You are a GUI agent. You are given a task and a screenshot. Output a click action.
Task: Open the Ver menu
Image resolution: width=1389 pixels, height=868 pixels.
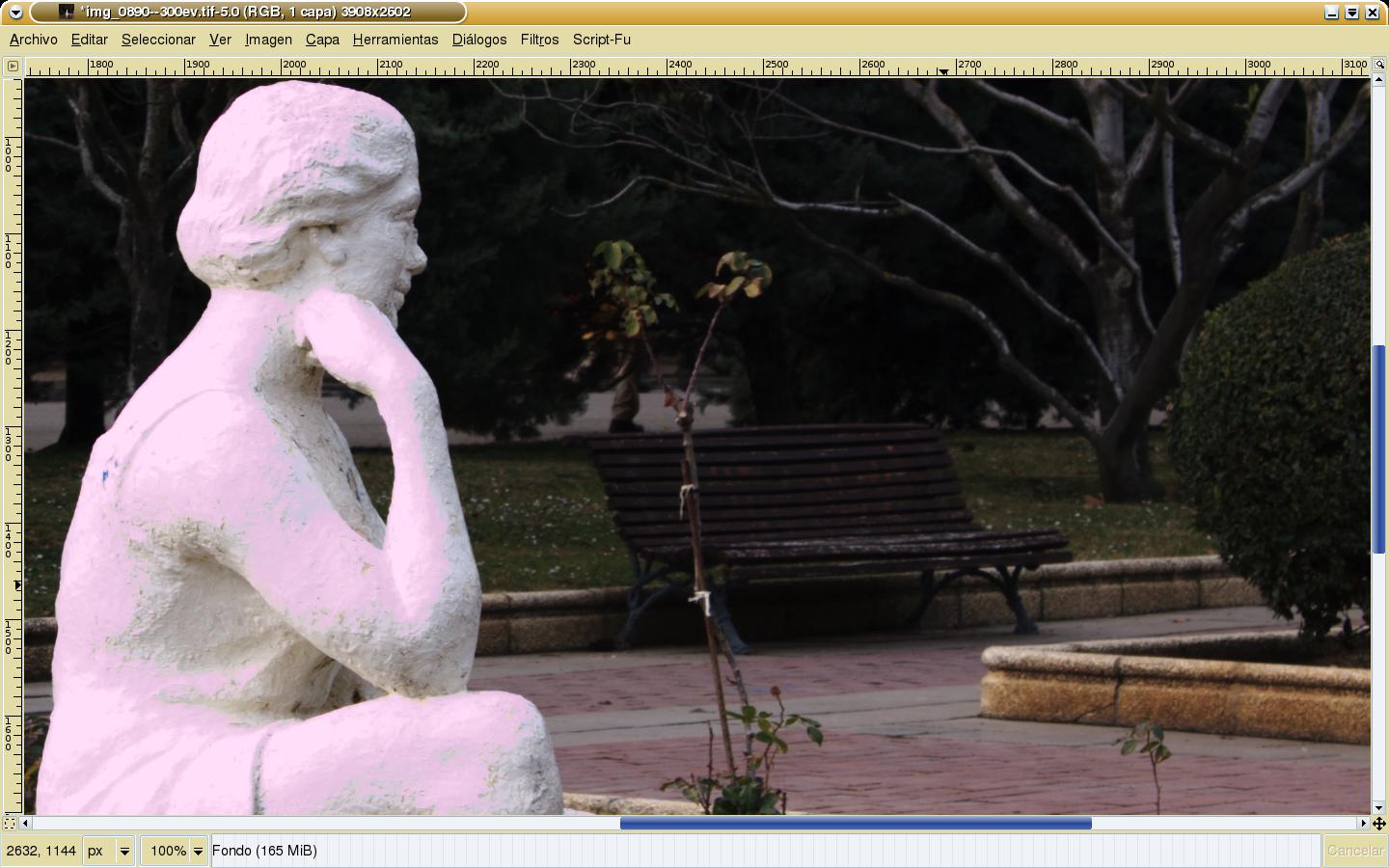(x=220, y=40)
